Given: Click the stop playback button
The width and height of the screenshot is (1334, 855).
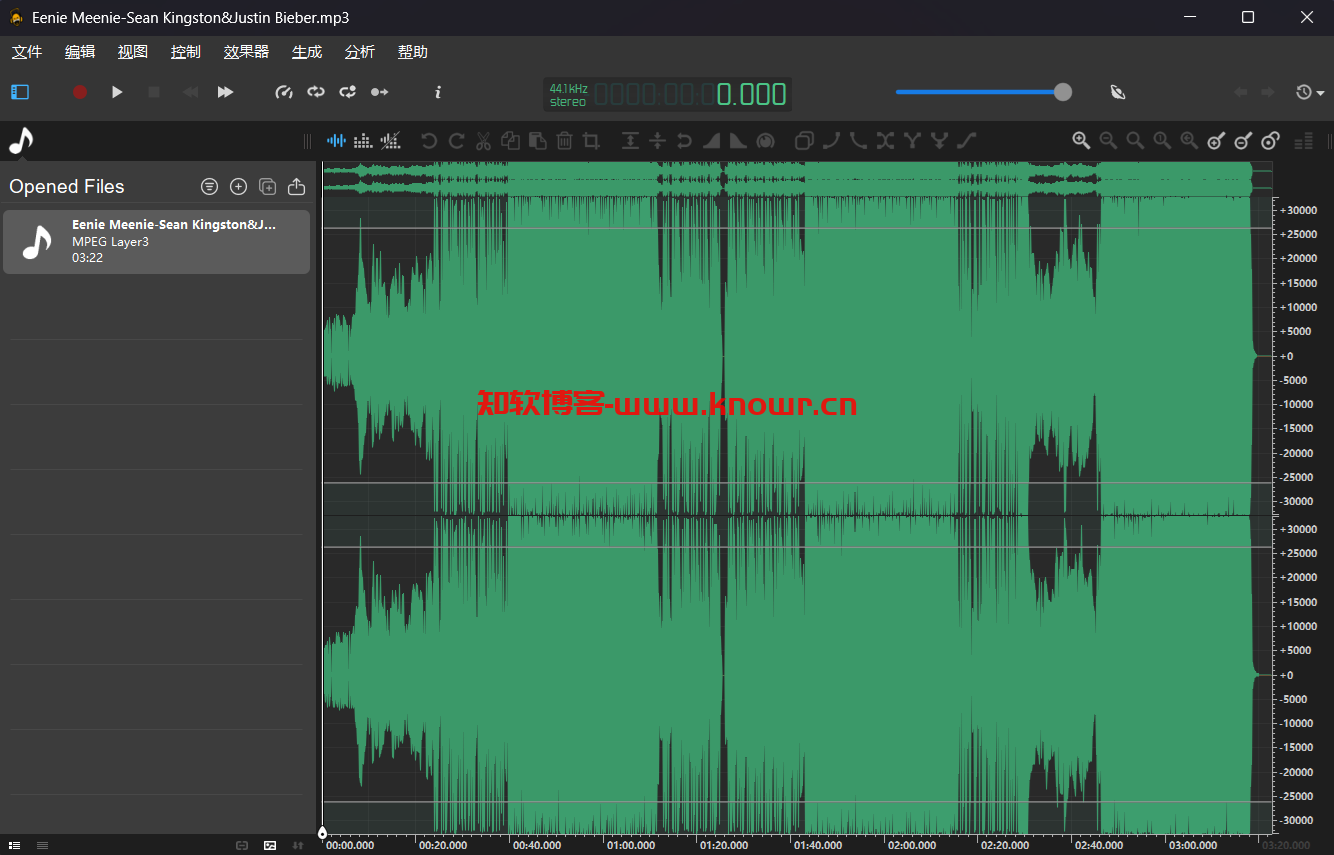Looking at the screenshot, I should coord(154,92).
